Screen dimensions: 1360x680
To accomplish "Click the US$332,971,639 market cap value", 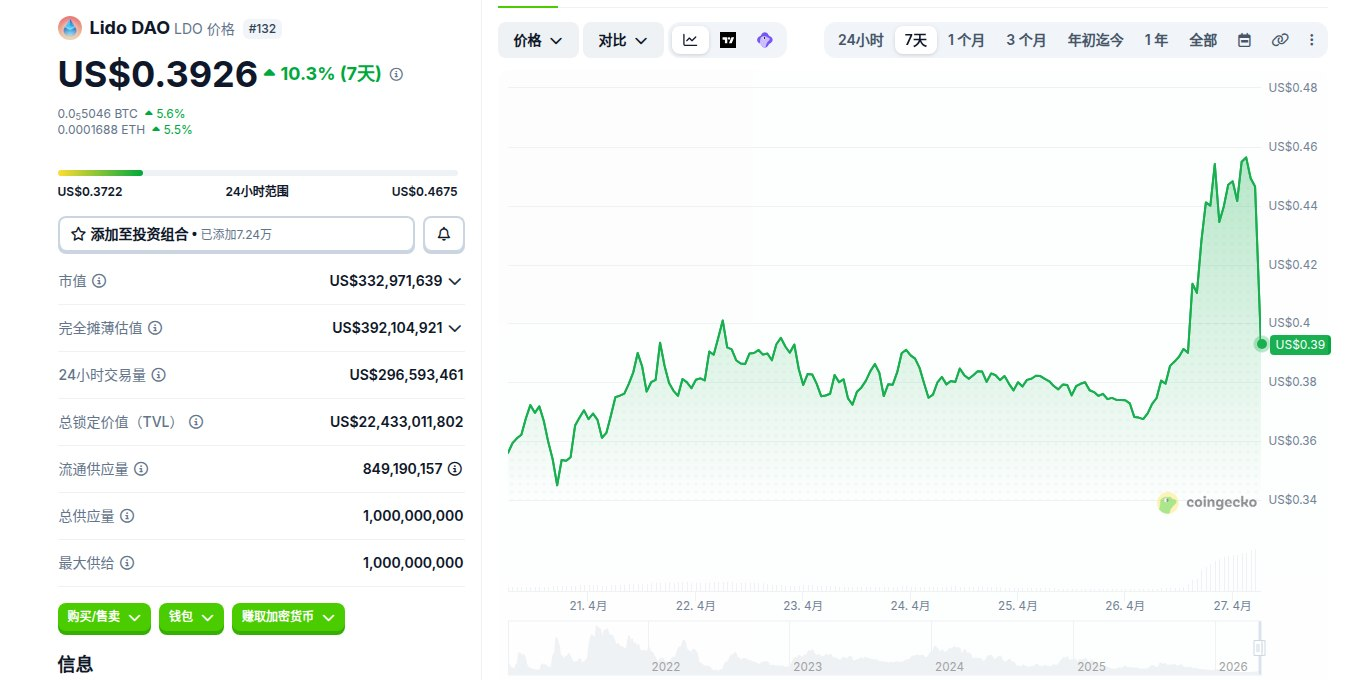I will tap(386, 281).
